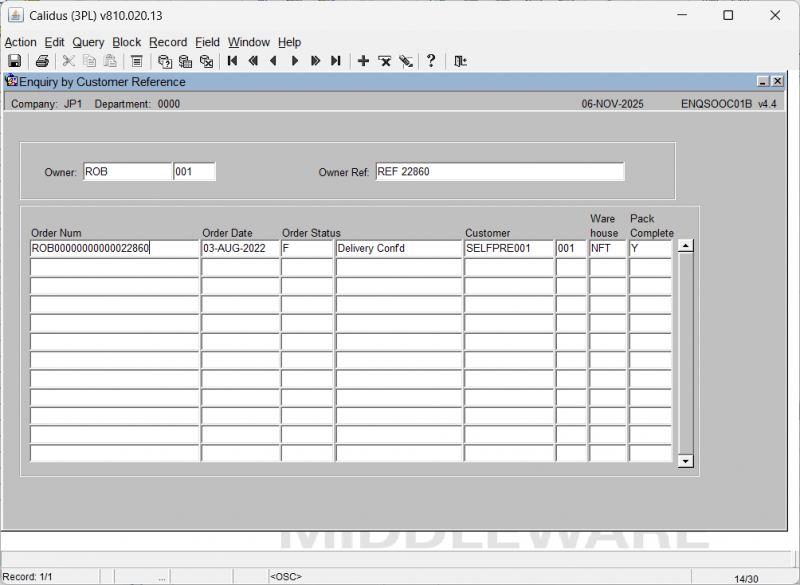This screenshot has height=585, width=800.
Task: Click the Exit door icon in toolbar
Action: click(x=460, y=61)
